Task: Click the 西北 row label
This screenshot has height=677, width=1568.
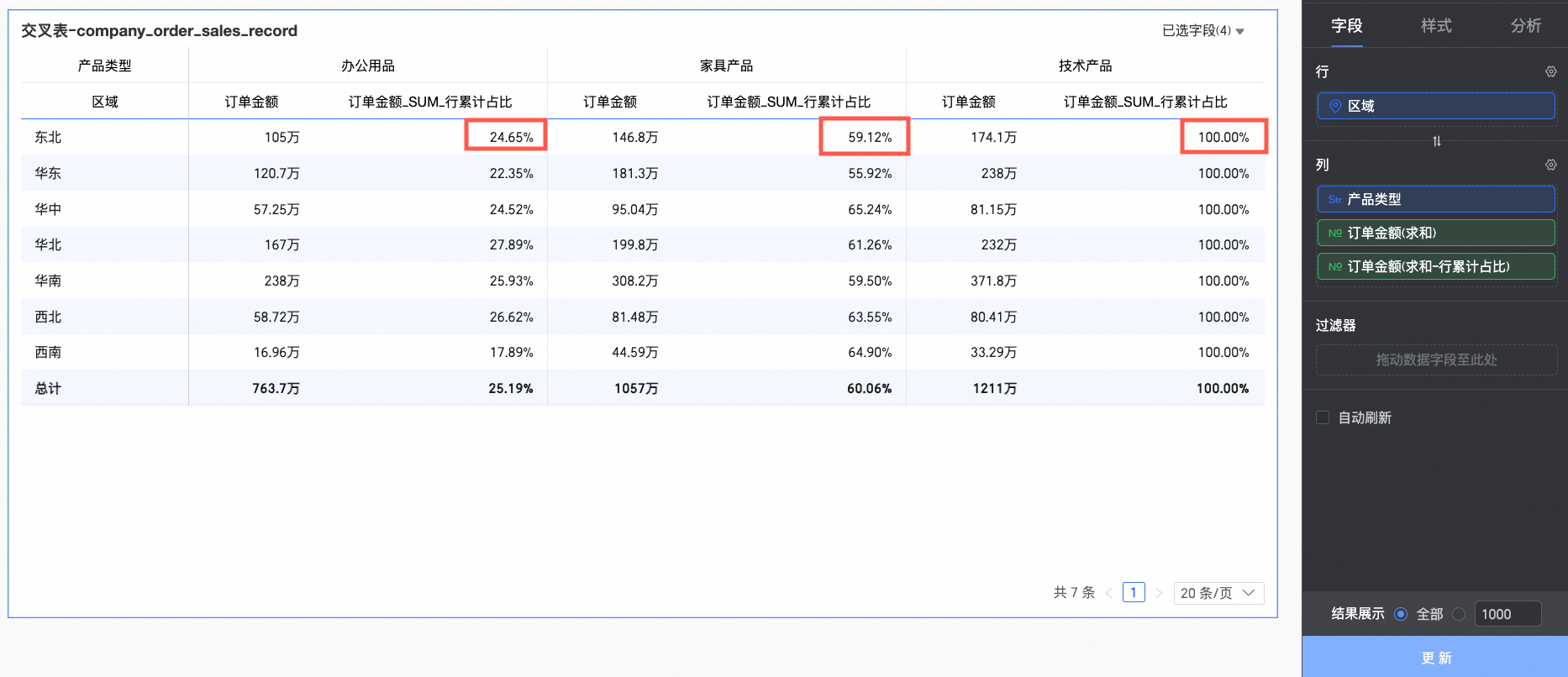Action: (x=48, y=317)
